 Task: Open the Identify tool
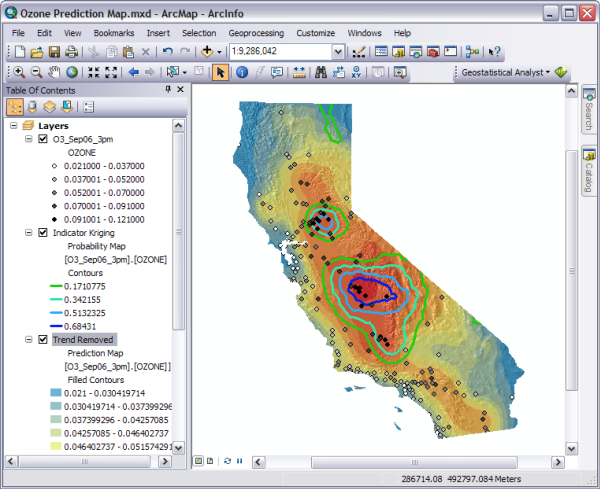coord(241,72)
